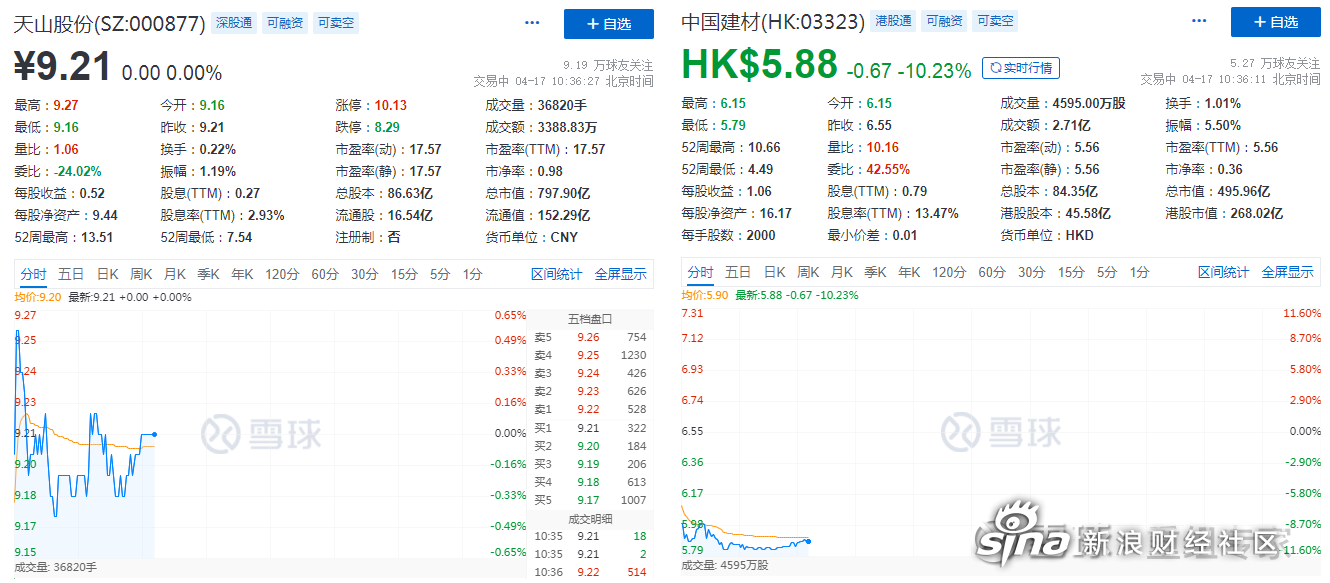Select the 买2 order row at 9.20
Screen dimensions: 1330x583
[590, 446]
